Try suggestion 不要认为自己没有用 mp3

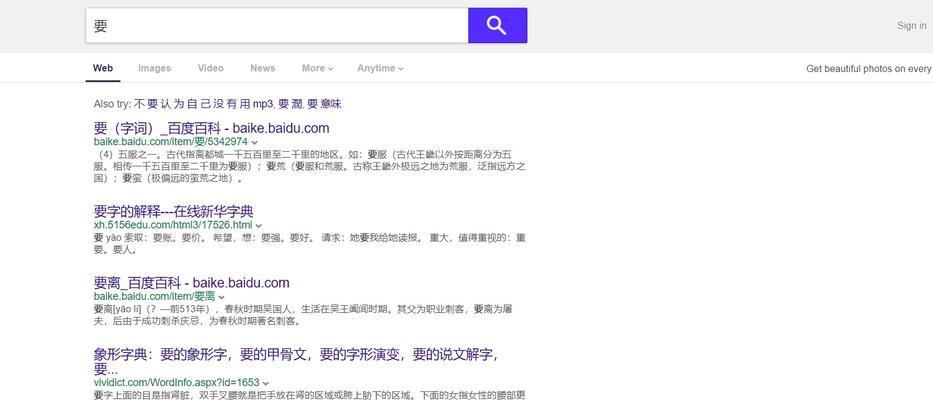[x=203, y=104]
